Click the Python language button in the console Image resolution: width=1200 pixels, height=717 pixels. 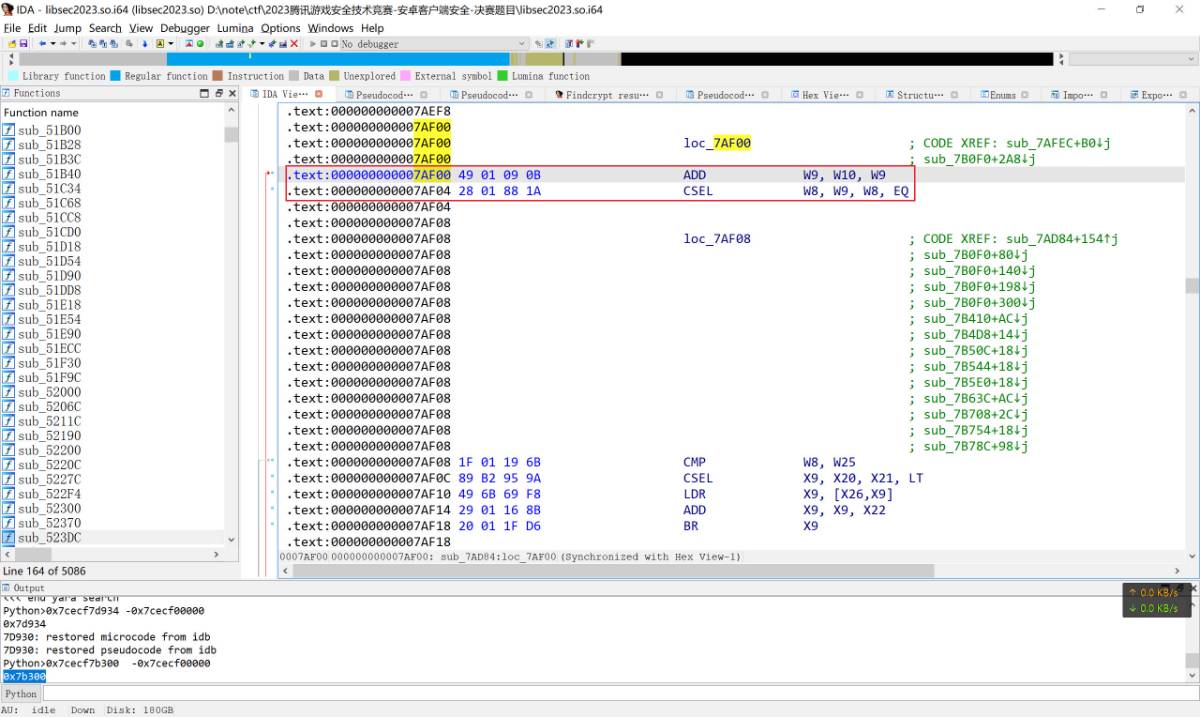20,693
